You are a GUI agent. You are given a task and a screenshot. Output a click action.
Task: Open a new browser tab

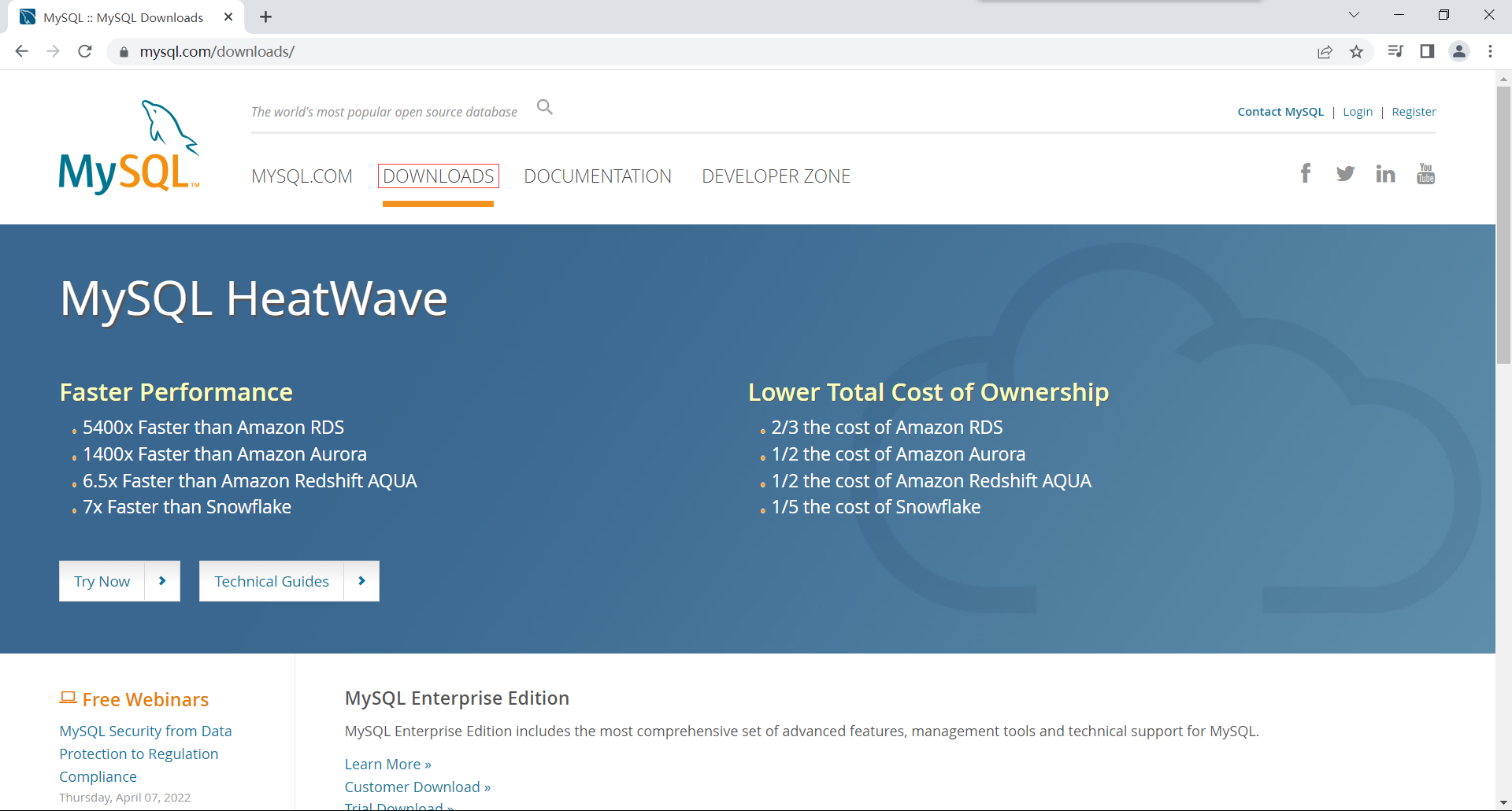[x=266, y=17]
